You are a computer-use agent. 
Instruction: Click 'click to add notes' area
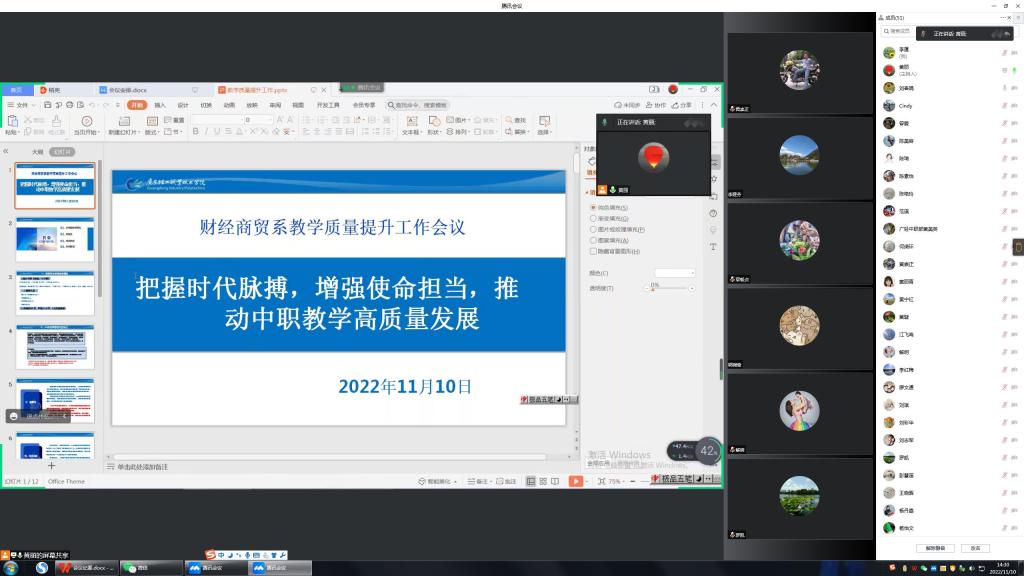coord(142,466)
